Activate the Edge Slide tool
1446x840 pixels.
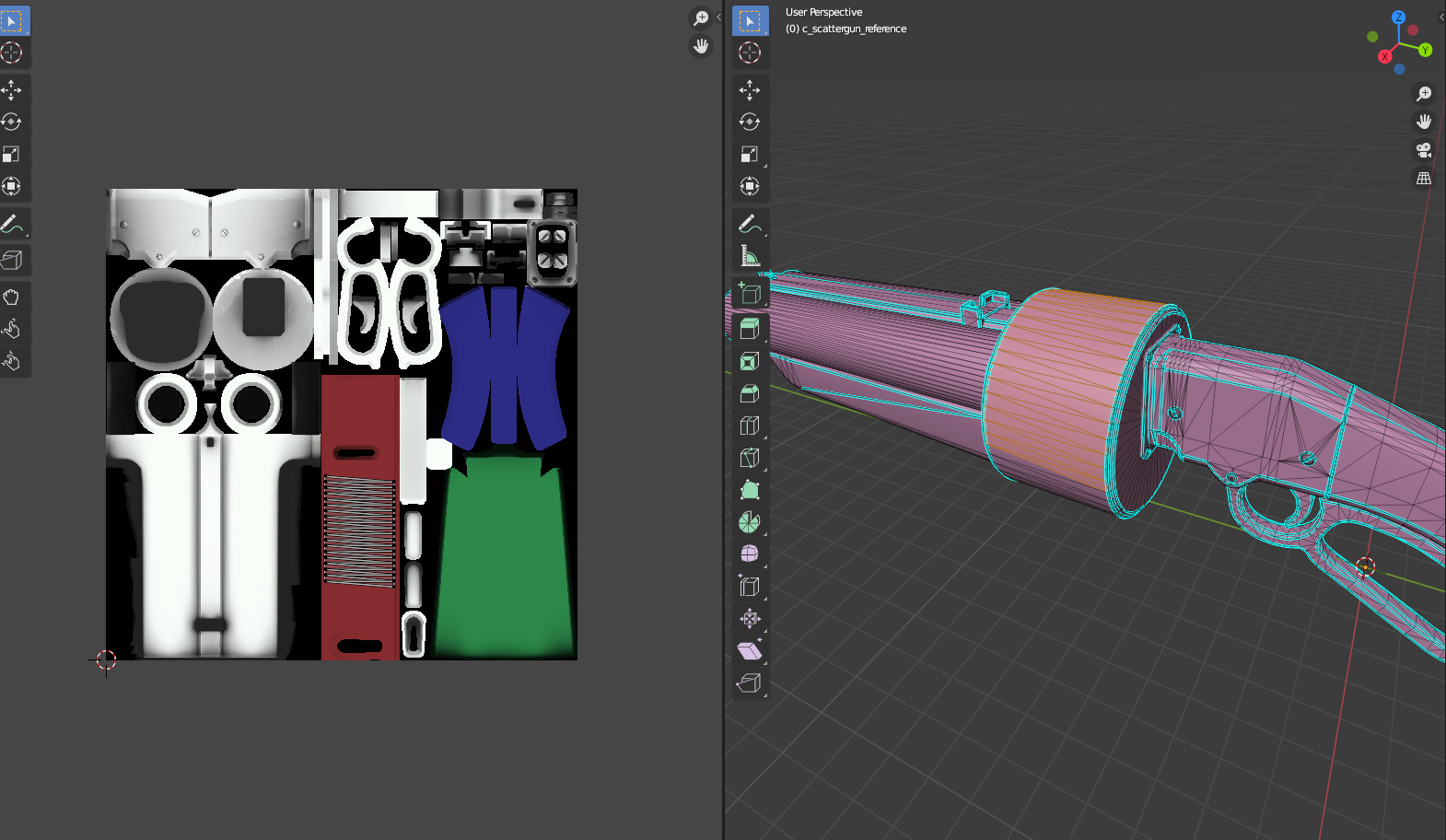[x=750, y=587]
